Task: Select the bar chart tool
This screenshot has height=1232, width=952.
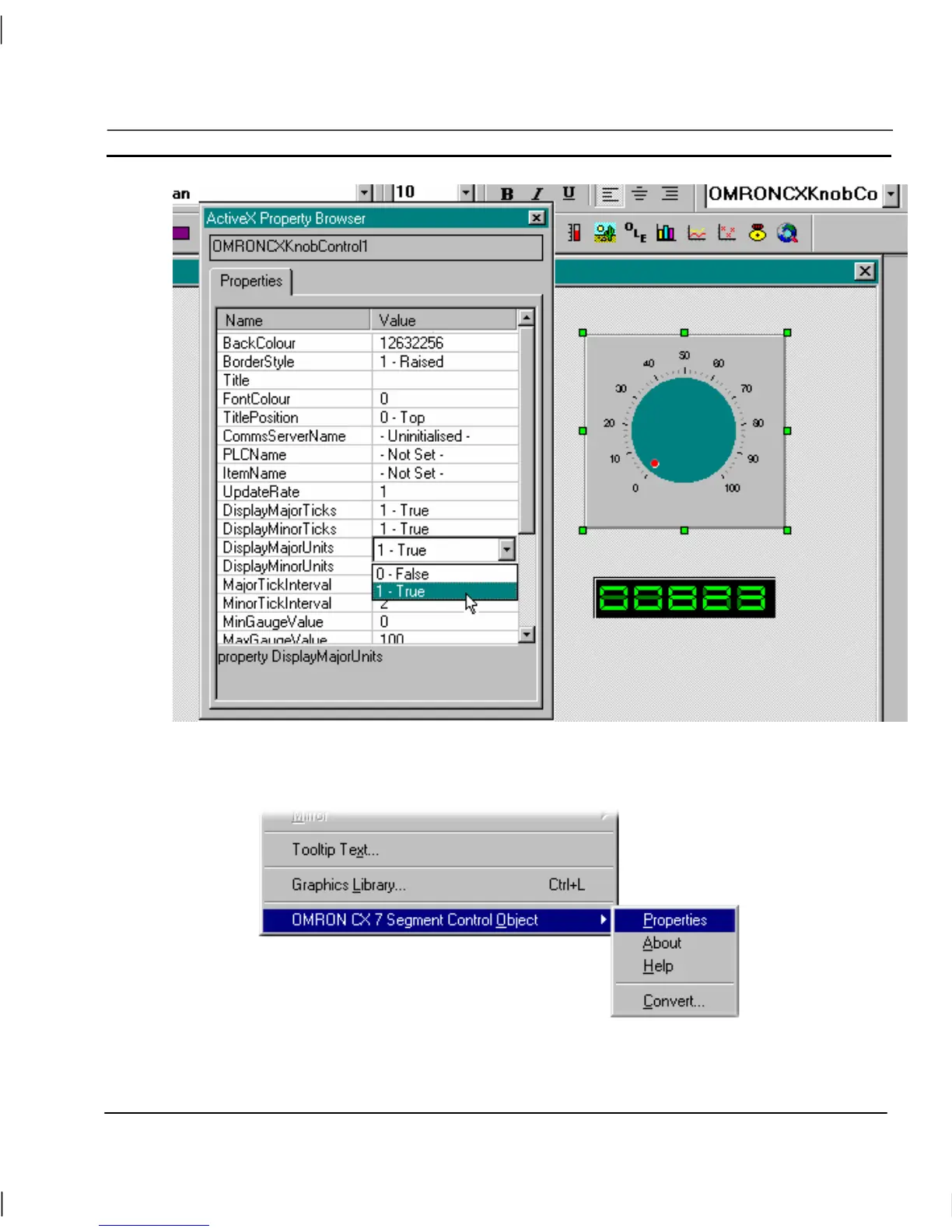Action: (666, 233)
